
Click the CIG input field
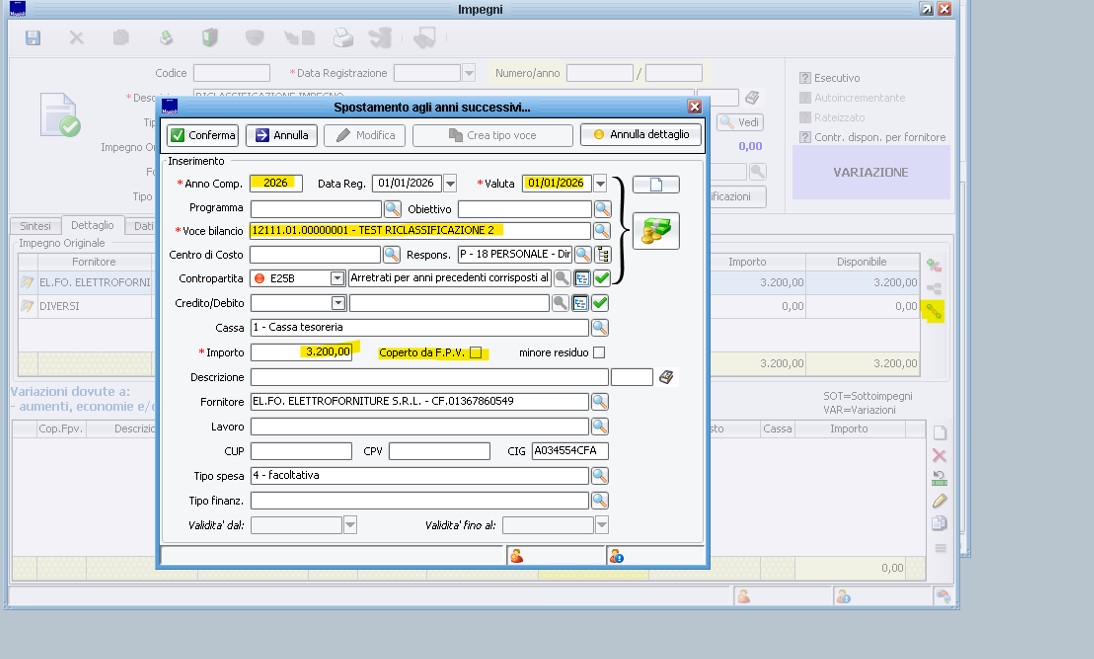point(569,451)
